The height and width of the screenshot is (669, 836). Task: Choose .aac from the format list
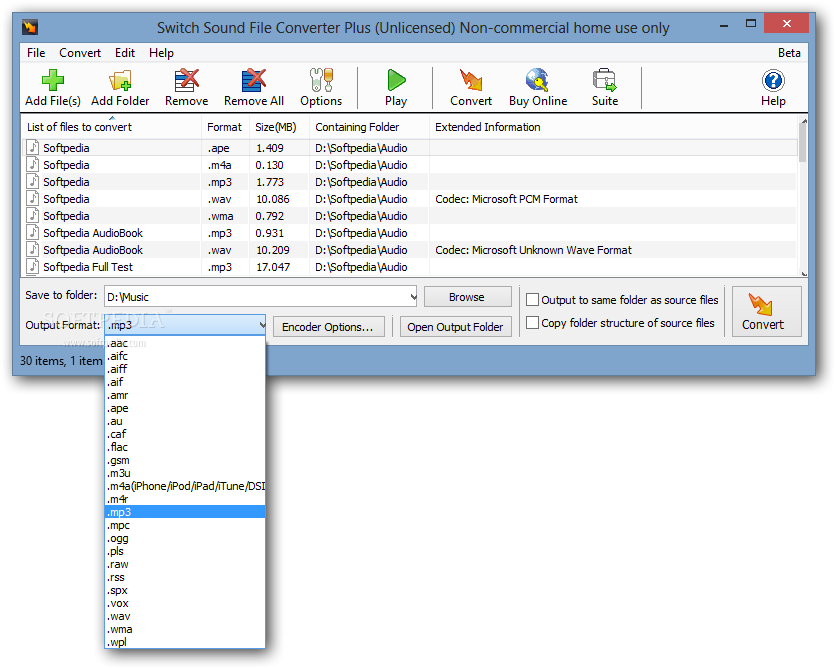click(184, 343)
